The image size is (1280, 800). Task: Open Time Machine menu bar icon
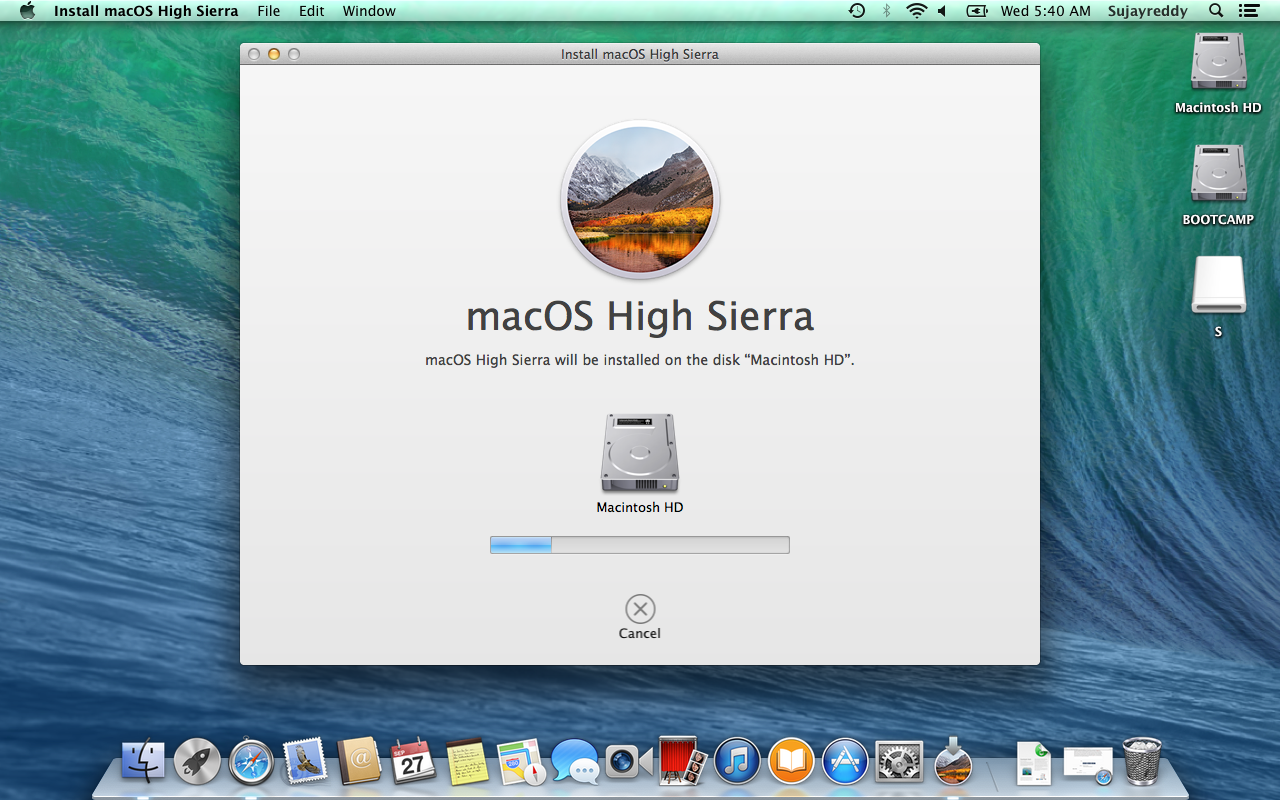tap(857, 11)
